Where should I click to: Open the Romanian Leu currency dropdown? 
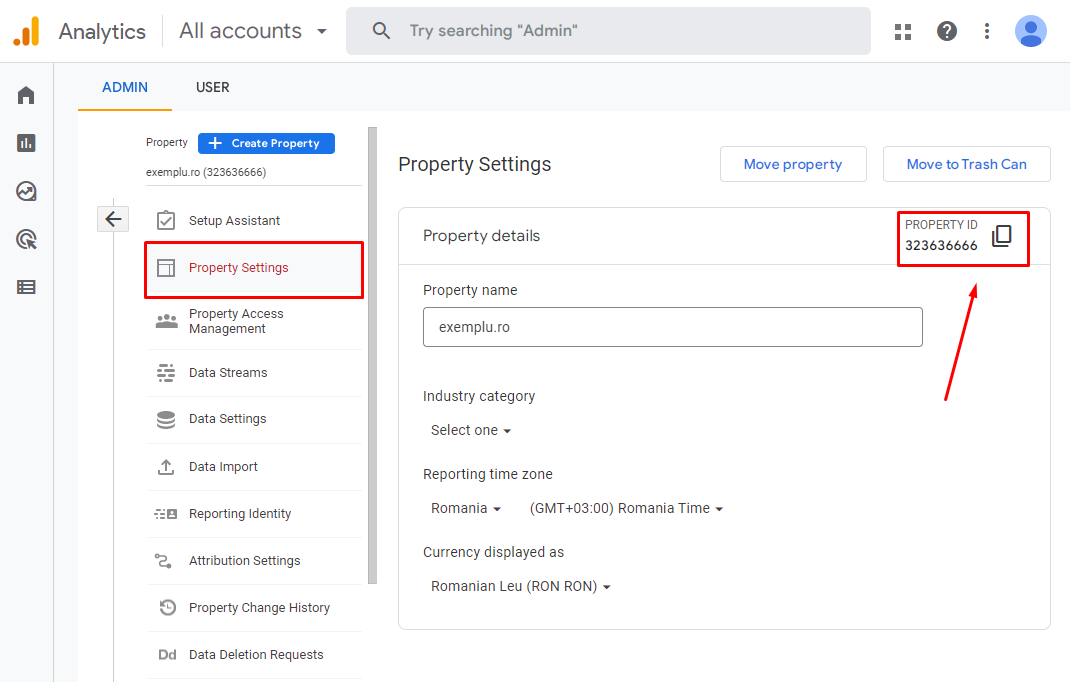pos(520,586)
